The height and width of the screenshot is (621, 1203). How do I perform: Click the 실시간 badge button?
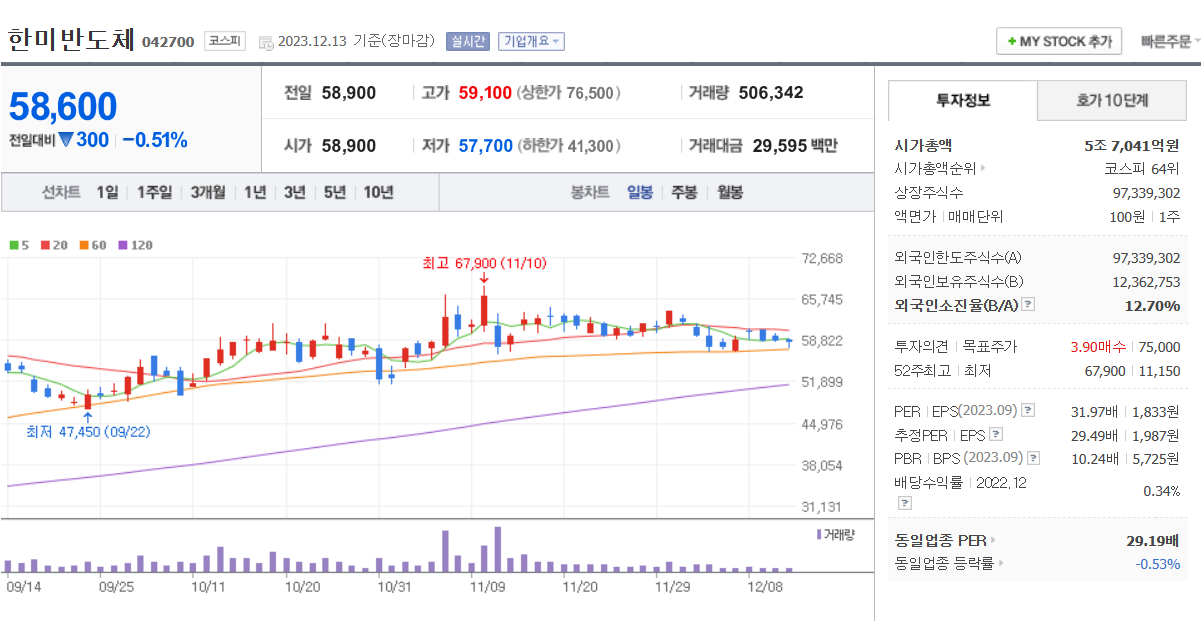(x=467, y=41)
